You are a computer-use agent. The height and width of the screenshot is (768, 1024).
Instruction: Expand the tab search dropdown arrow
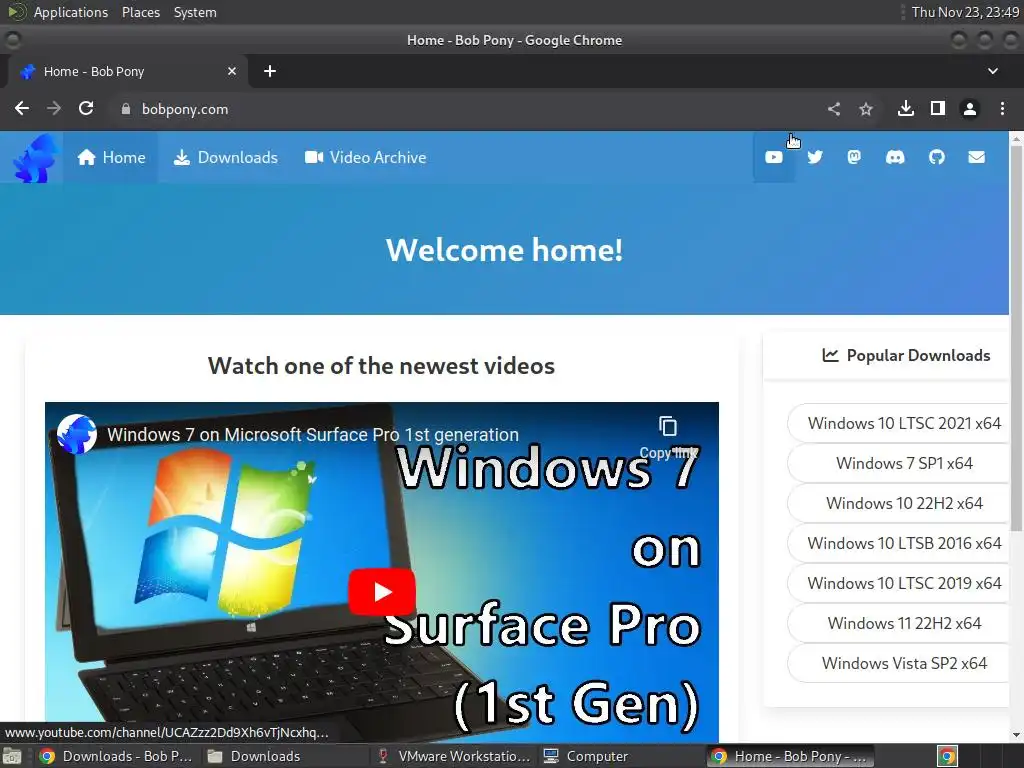(993, 71)
